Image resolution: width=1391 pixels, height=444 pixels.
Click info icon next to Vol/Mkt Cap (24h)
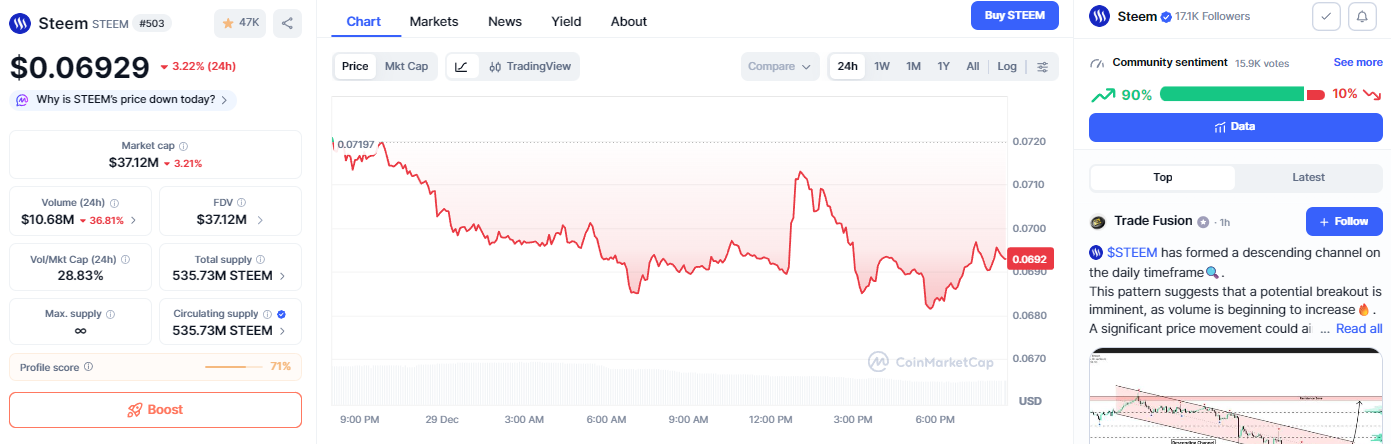(x=125, y=259)
